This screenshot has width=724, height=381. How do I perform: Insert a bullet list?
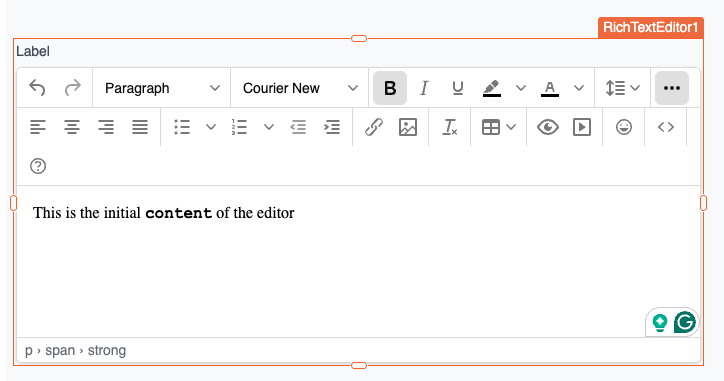182,127
